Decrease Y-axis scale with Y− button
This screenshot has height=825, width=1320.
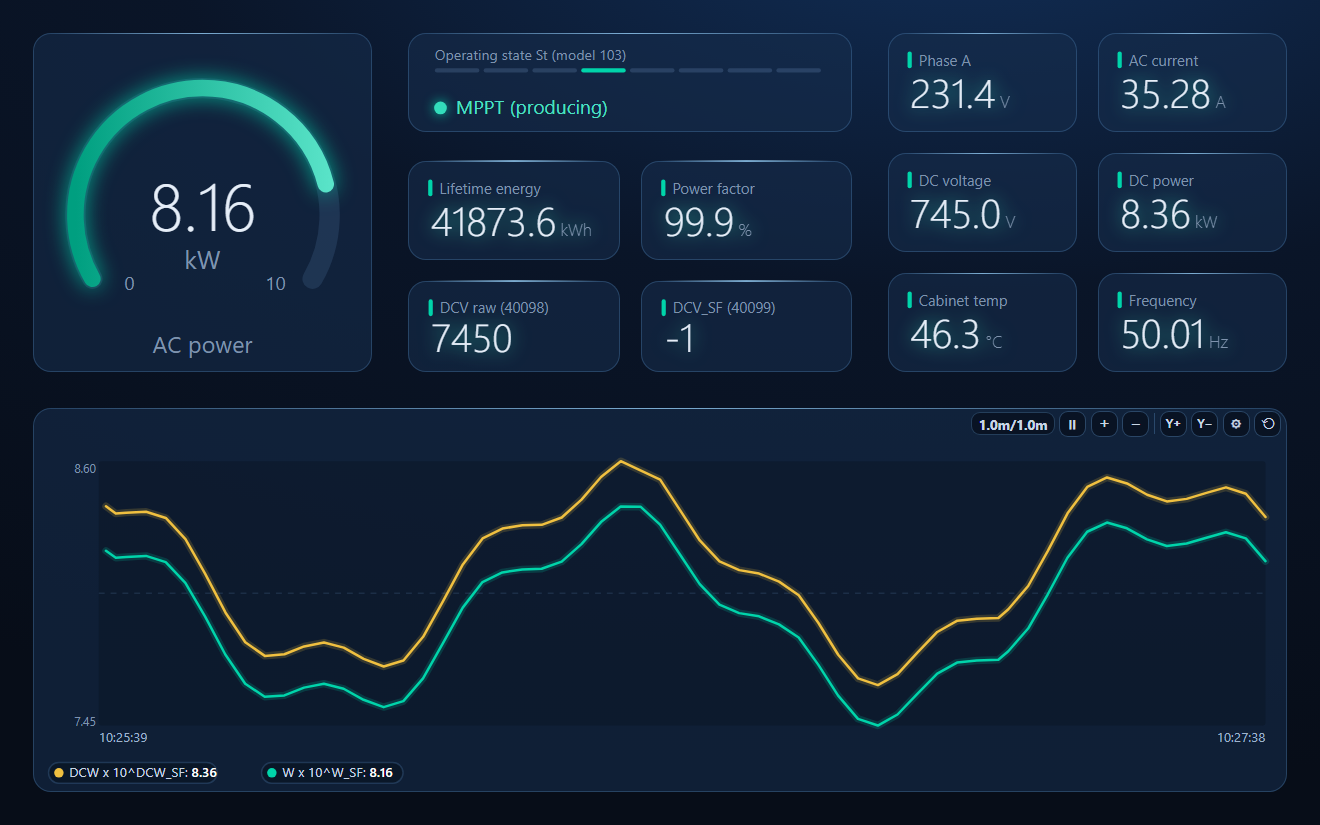[1204, 424]
